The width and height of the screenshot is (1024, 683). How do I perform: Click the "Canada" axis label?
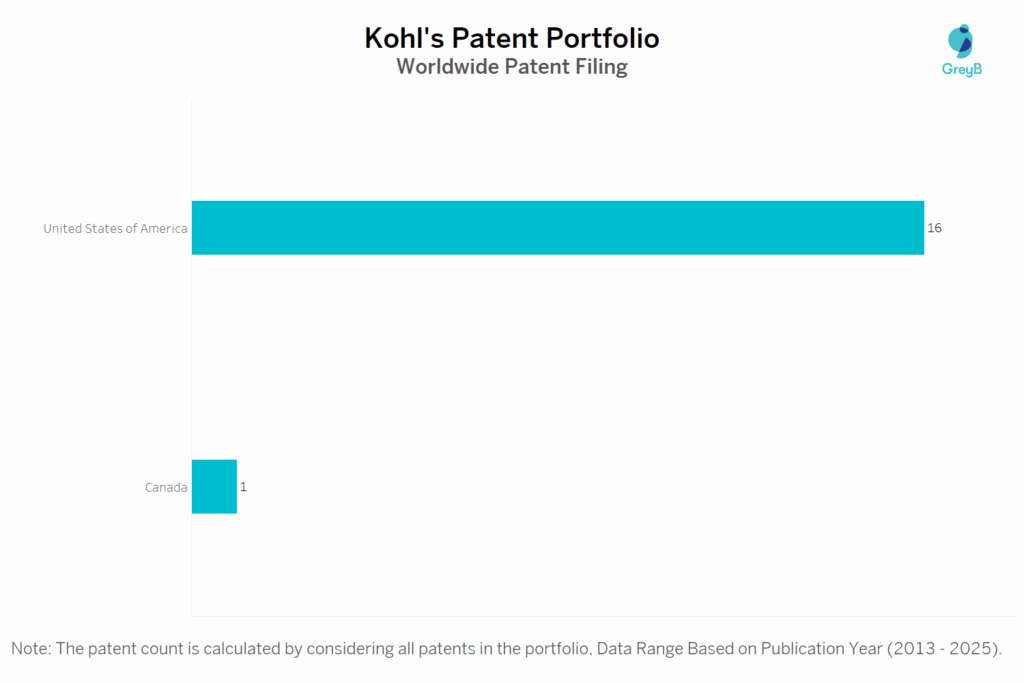[x=166, y=488]
